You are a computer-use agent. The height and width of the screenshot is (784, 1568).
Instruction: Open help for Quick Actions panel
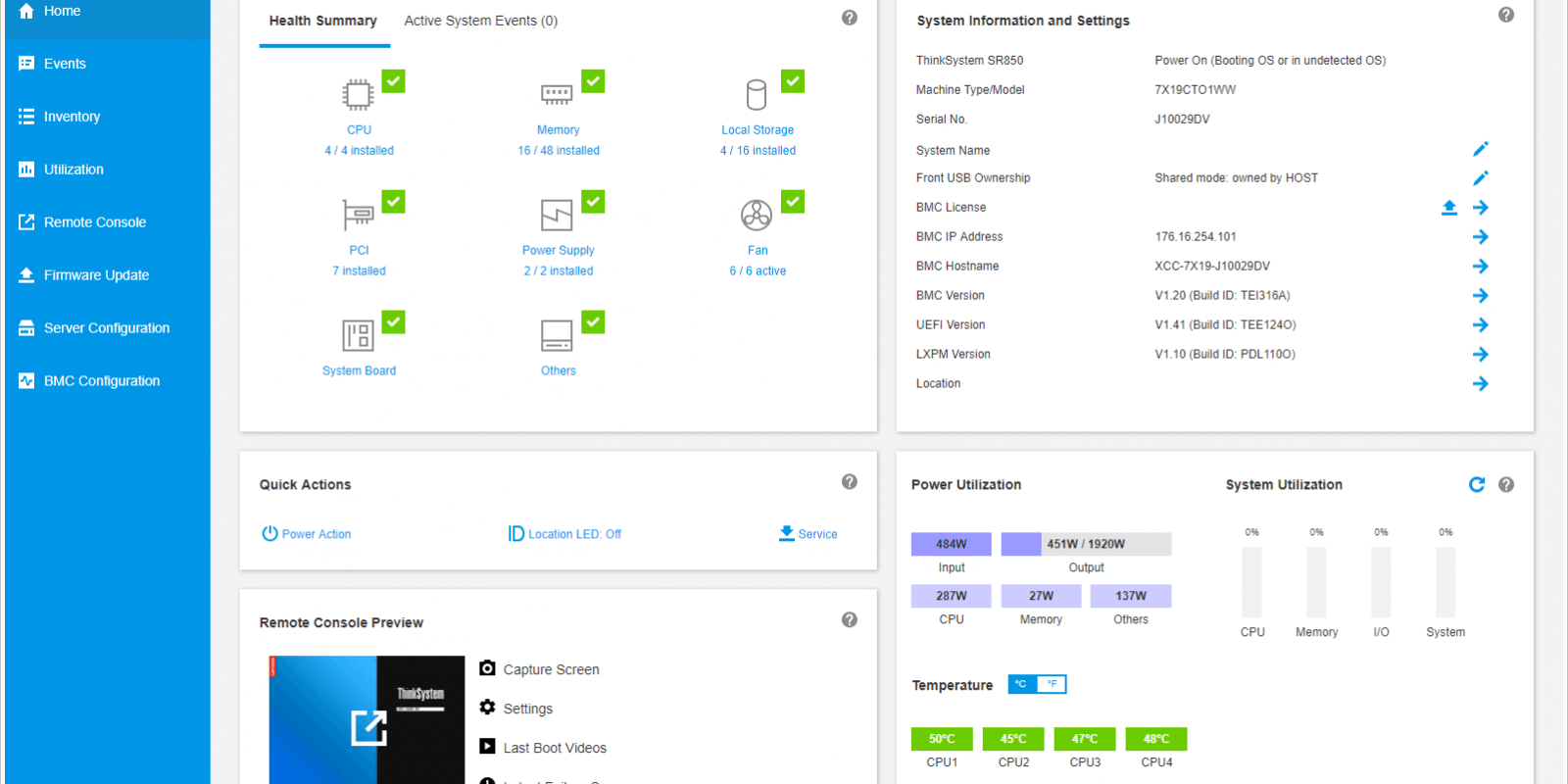[850, 482]
